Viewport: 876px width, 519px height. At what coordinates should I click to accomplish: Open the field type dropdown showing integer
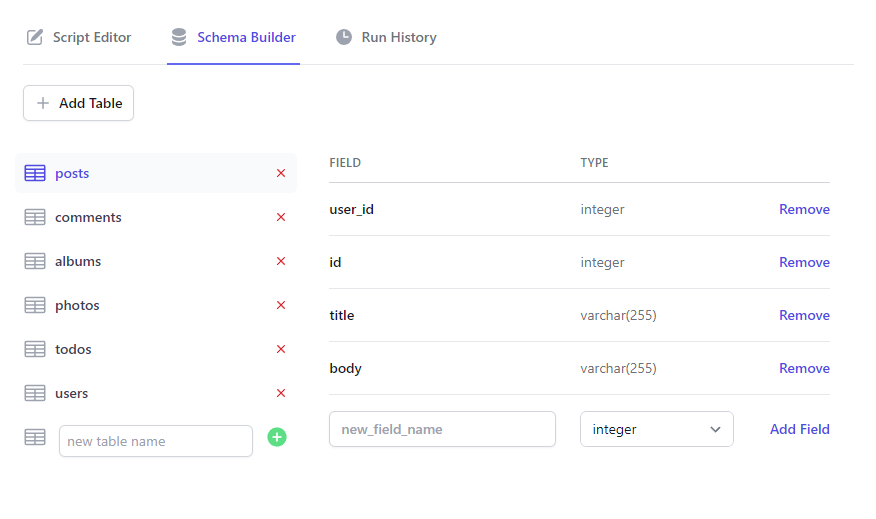(656, 429)
